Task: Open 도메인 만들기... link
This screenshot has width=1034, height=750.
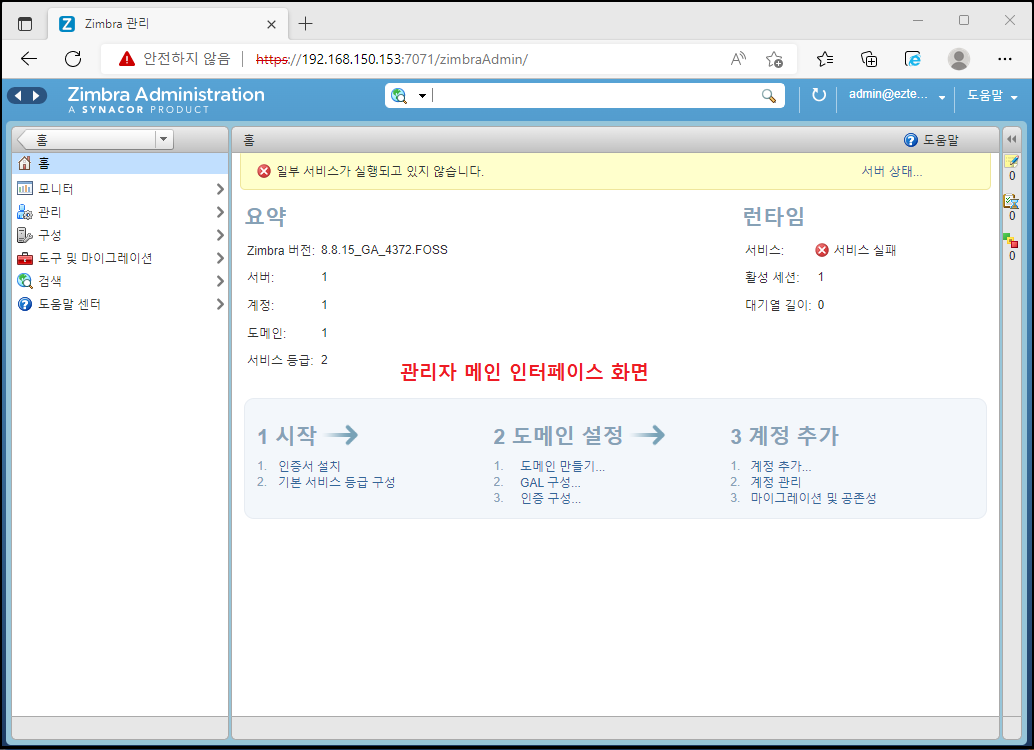Action: 563,466
